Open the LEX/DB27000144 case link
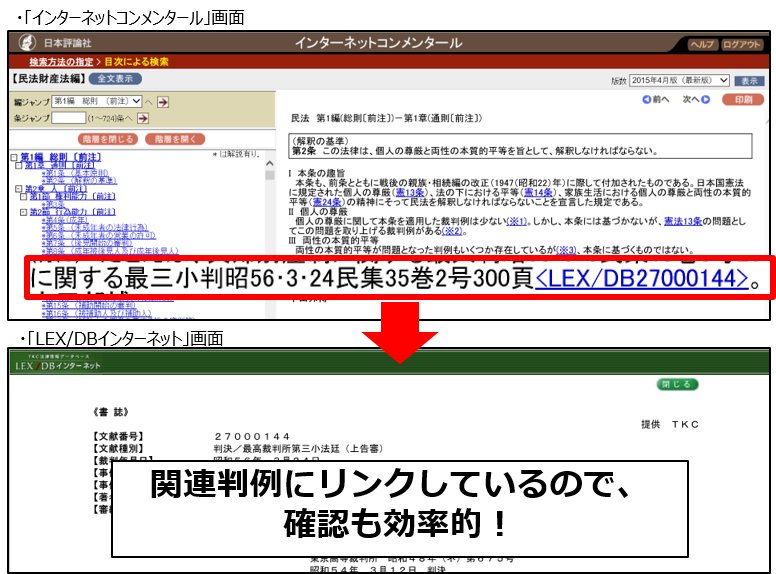The height and width of the screenshot is (574, 776). (x=641, y=280)
